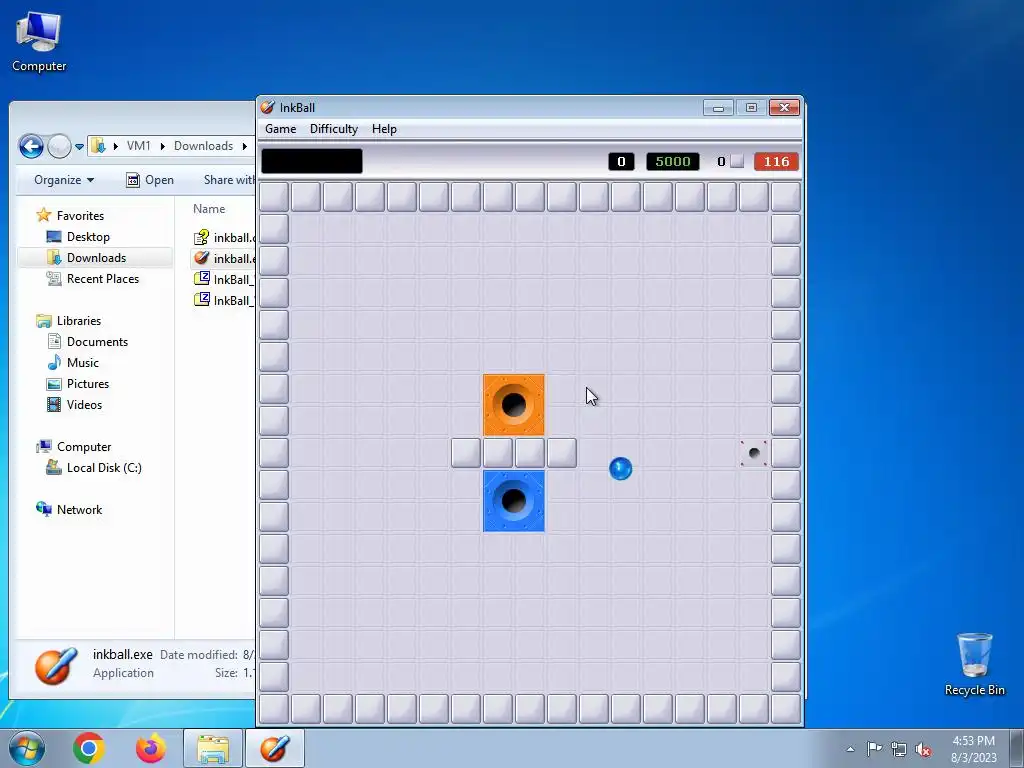Open the Help menu in InkBall
1024x768 pixels.
coord(384,129)
